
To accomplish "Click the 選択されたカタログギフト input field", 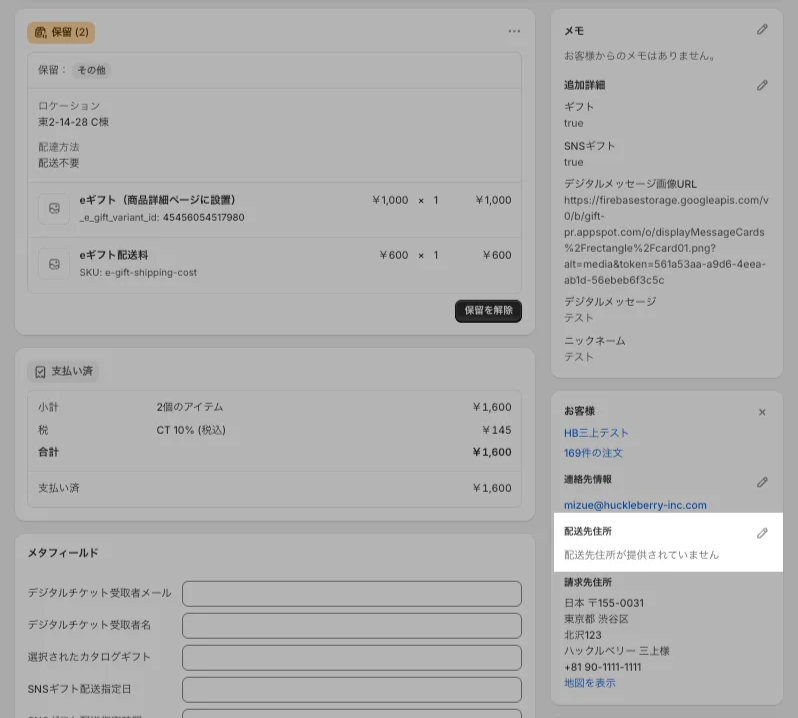I will (351, 657).
